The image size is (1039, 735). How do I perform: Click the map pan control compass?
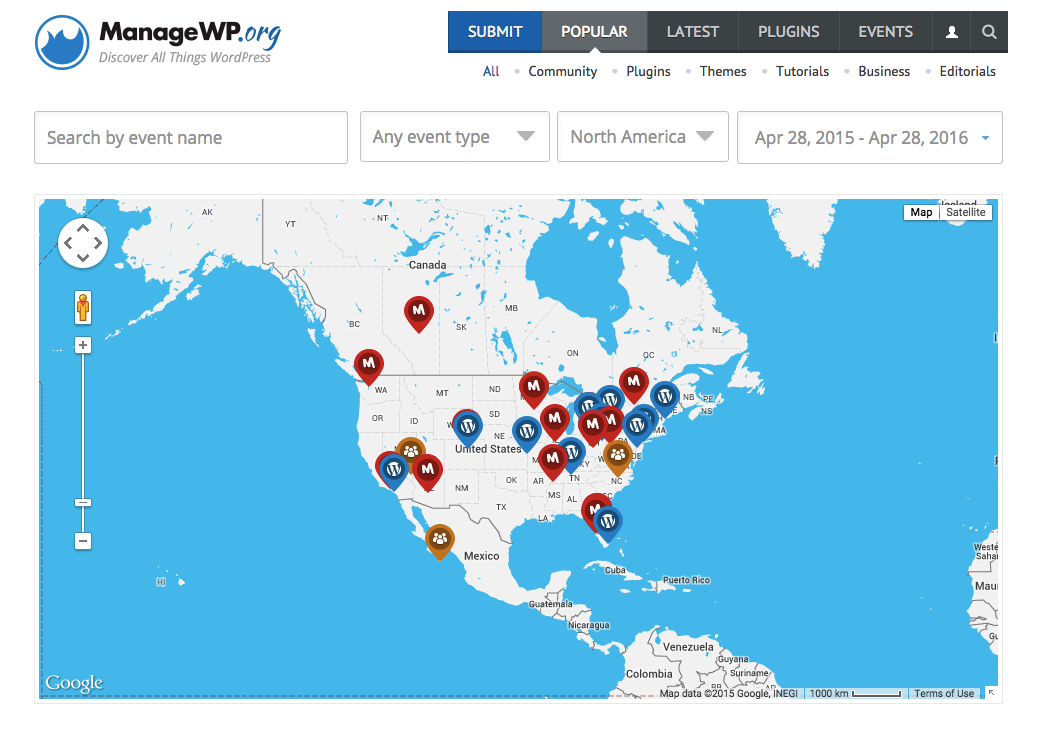(83, 243)
